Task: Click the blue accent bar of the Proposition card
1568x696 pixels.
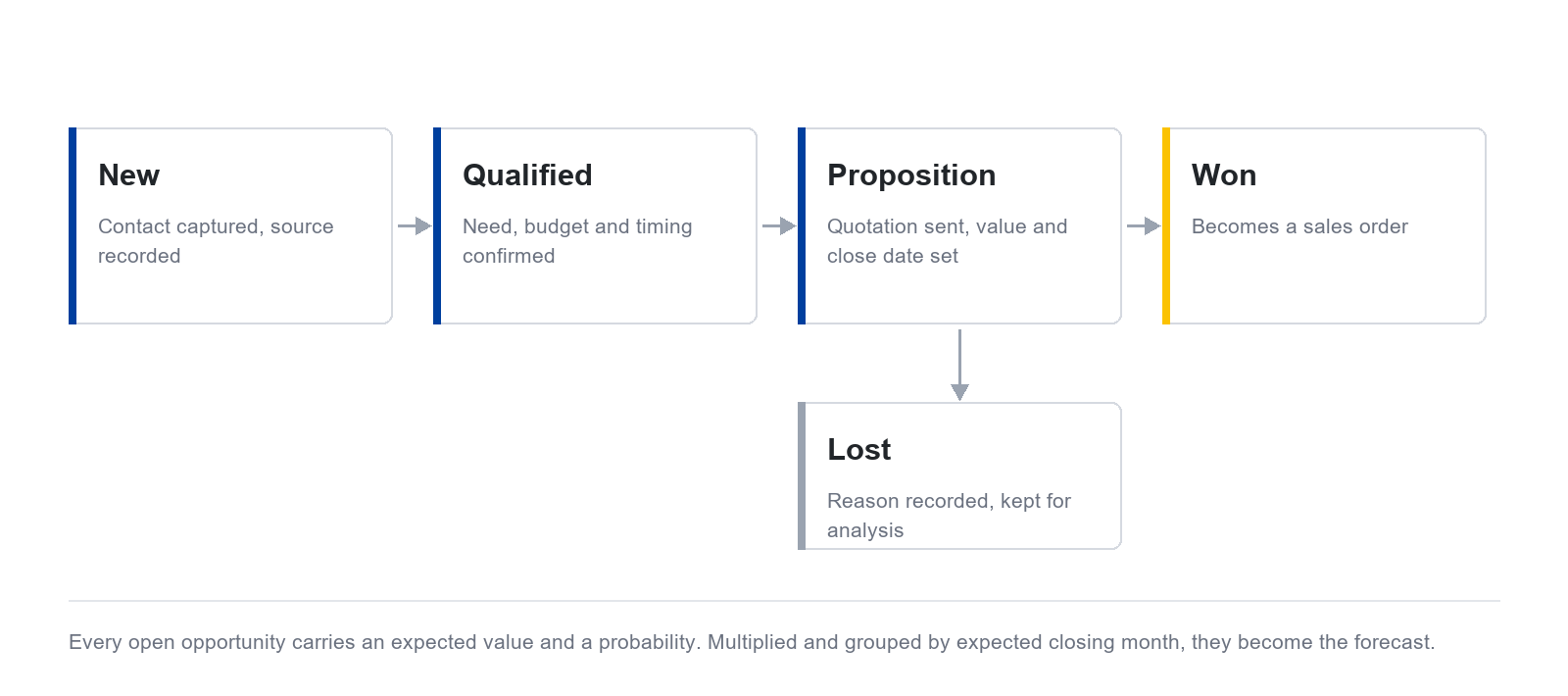Action: [802, 225]
